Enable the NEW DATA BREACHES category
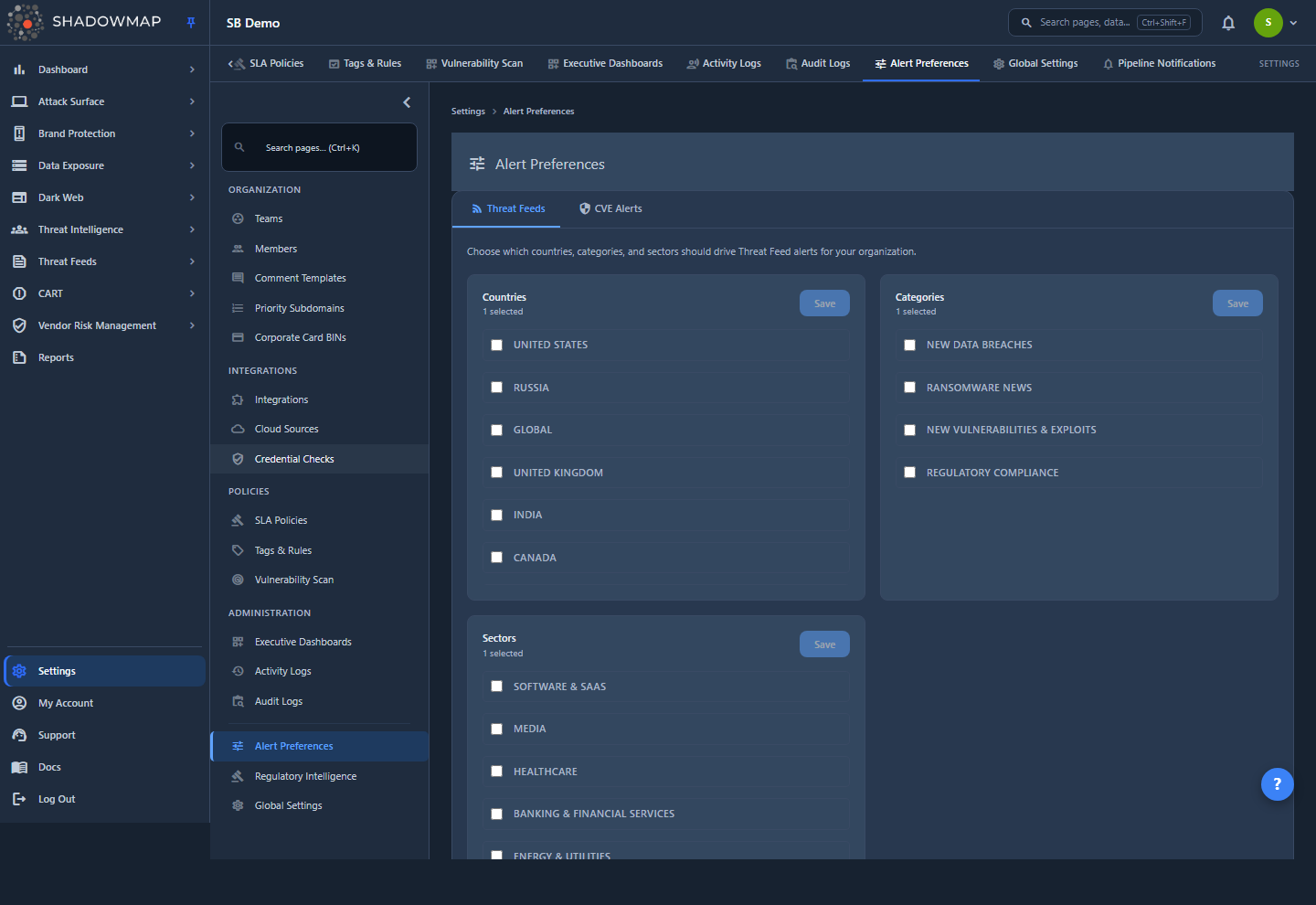This screenshot has width=1316, height=905. pos(910,345)
